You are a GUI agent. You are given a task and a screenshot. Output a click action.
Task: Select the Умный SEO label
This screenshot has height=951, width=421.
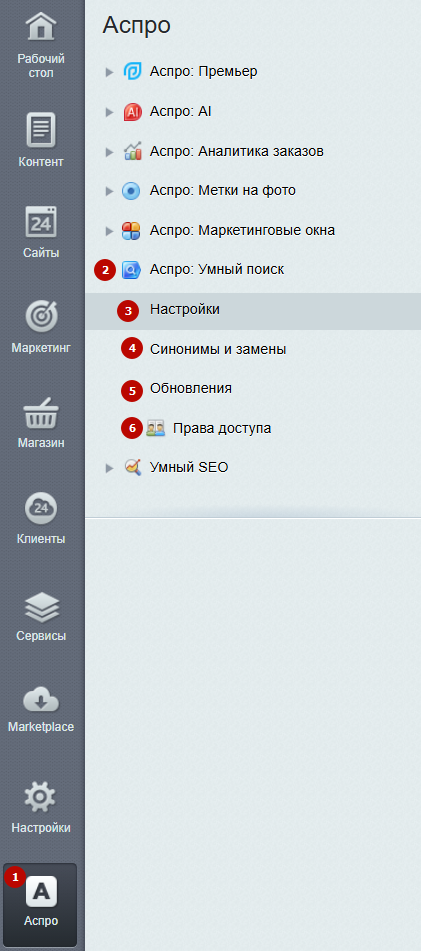coord(189,468)
